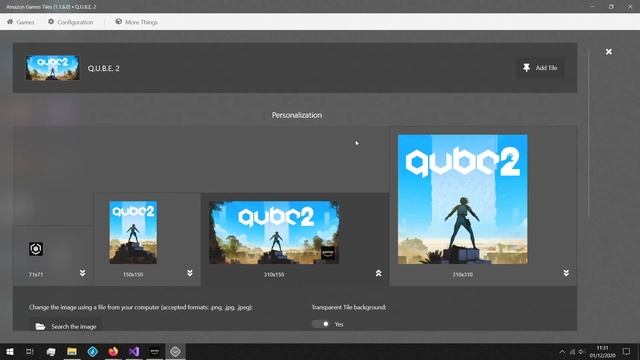Select the 150x150 tile preview image

click(133, 232)
